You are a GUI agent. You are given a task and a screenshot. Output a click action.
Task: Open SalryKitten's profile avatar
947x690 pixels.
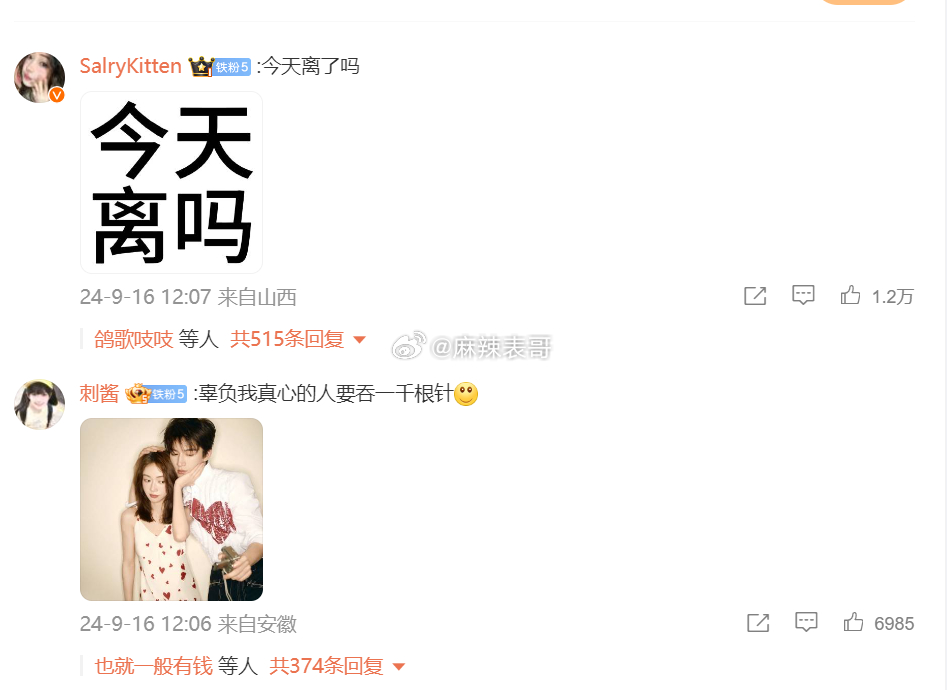pos(40,77)
